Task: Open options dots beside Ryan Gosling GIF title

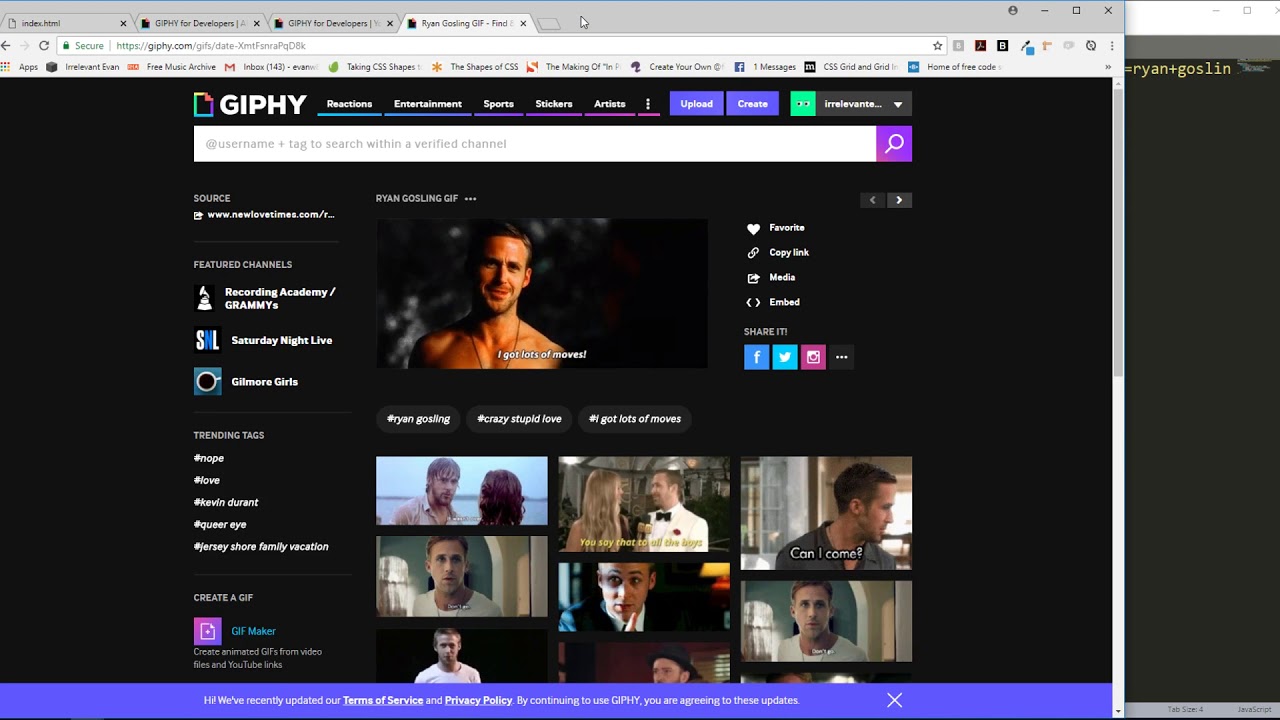Action: click(x=470, y=199)
